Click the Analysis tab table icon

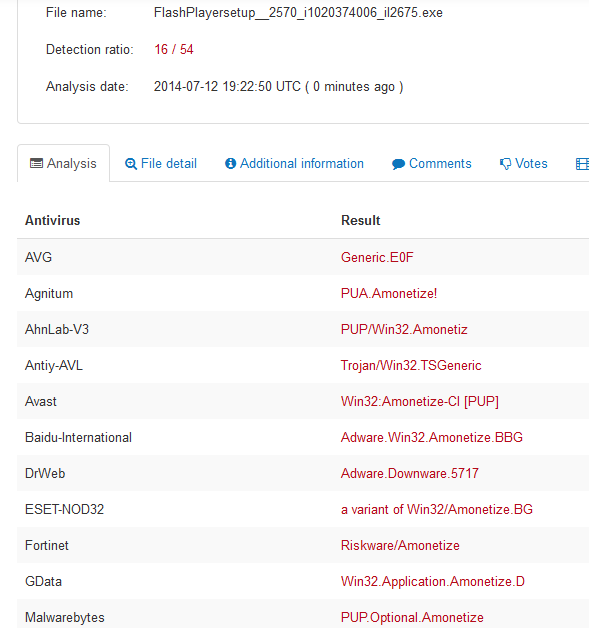36,163
